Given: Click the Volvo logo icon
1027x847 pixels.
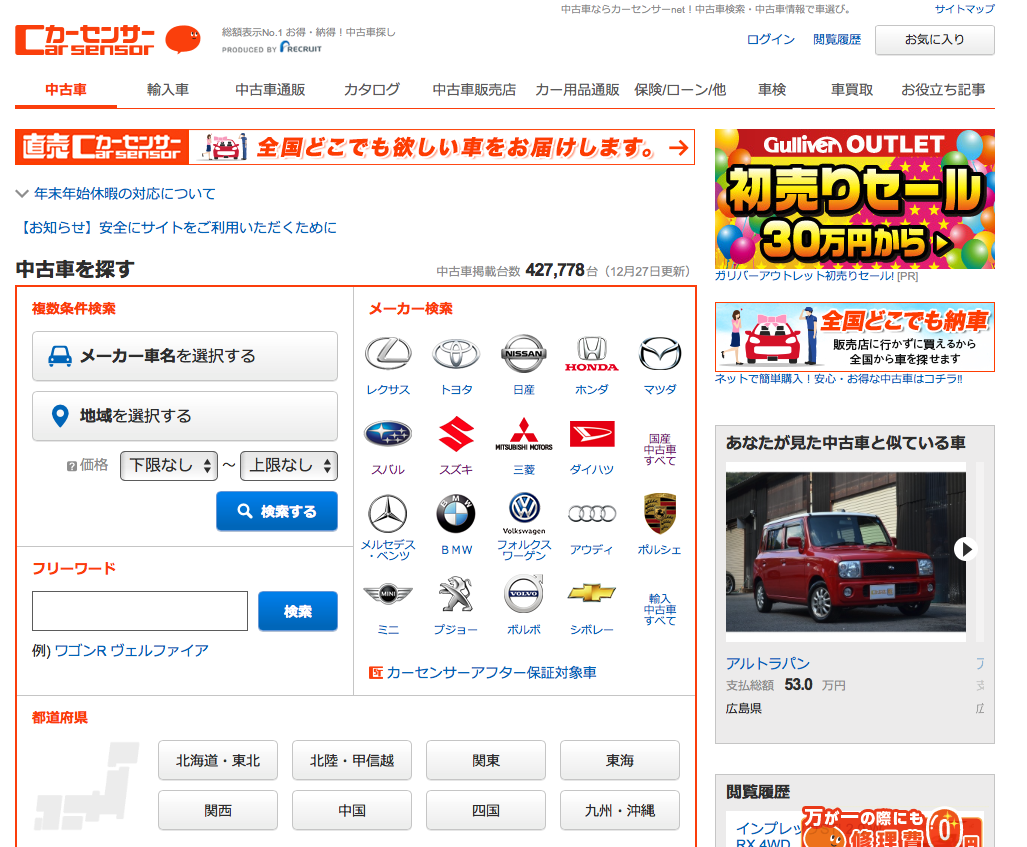Looking at the screenshot, I should pos(524,593).
